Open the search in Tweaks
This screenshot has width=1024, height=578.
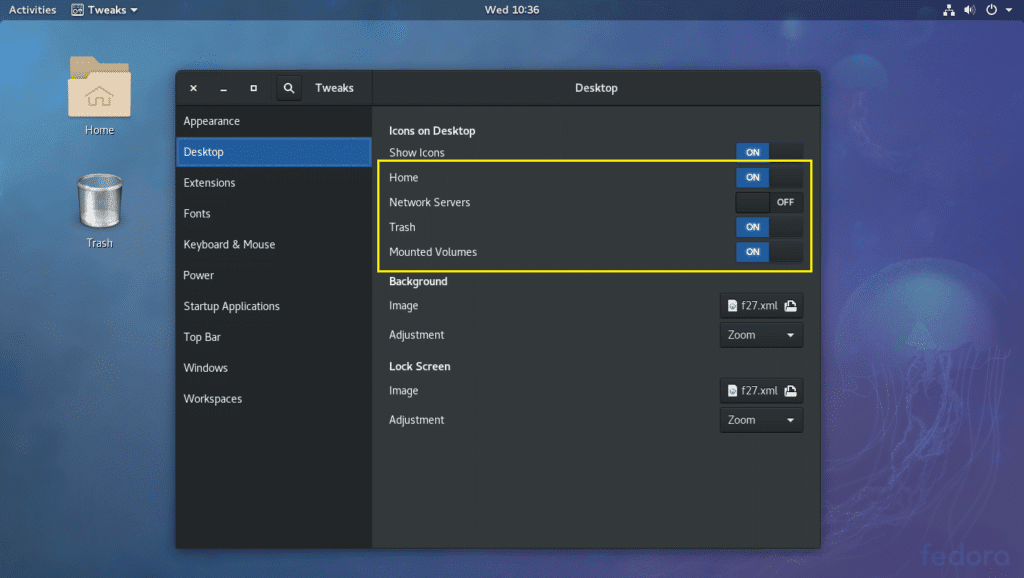pos(289,88)
